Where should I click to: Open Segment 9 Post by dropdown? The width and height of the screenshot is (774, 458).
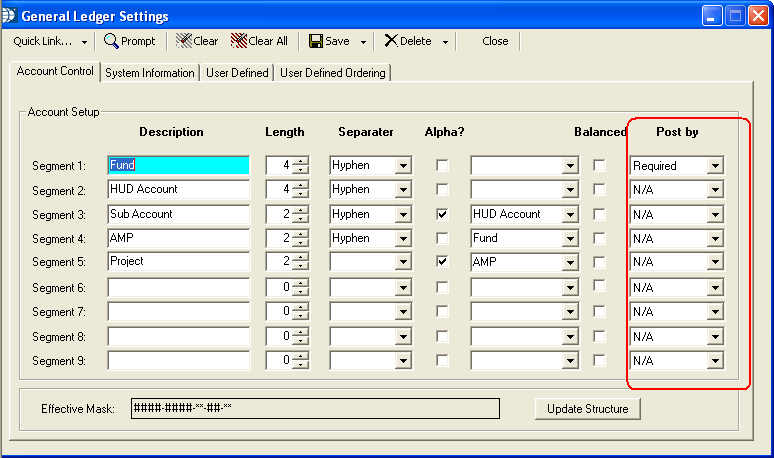click(715, 361)
